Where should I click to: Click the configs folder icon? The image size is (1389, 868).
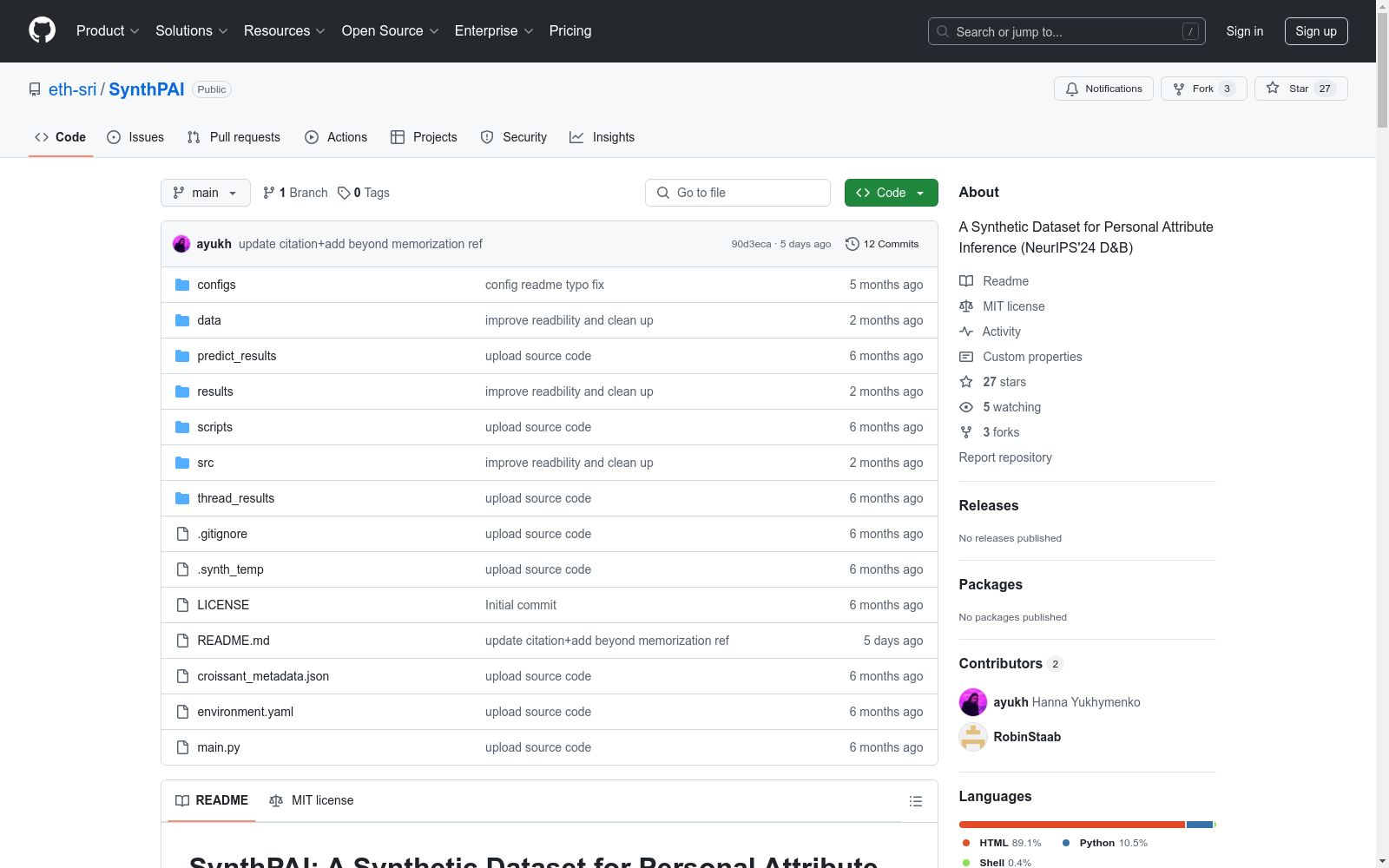pos(182,285)
